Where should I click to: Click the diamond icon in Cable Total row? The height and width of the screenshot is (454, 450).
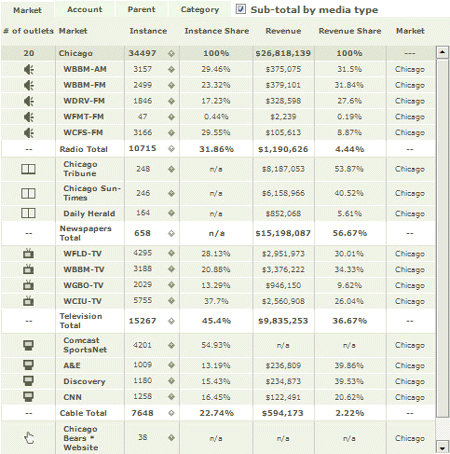(x=171, y=413)
